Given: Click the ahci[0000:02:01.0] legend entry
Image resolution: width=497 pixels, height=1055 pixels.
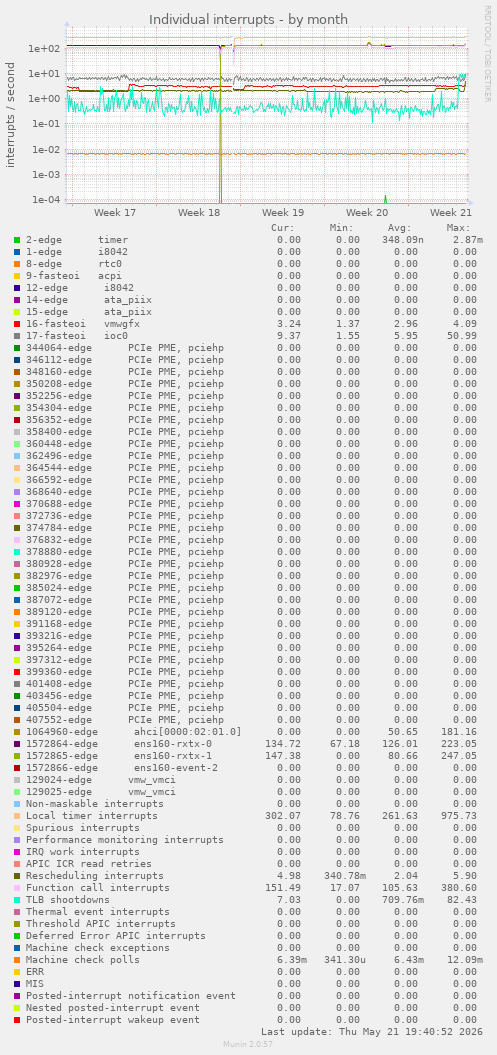Looking at the screenshot, I should click(x=133, y=731).
